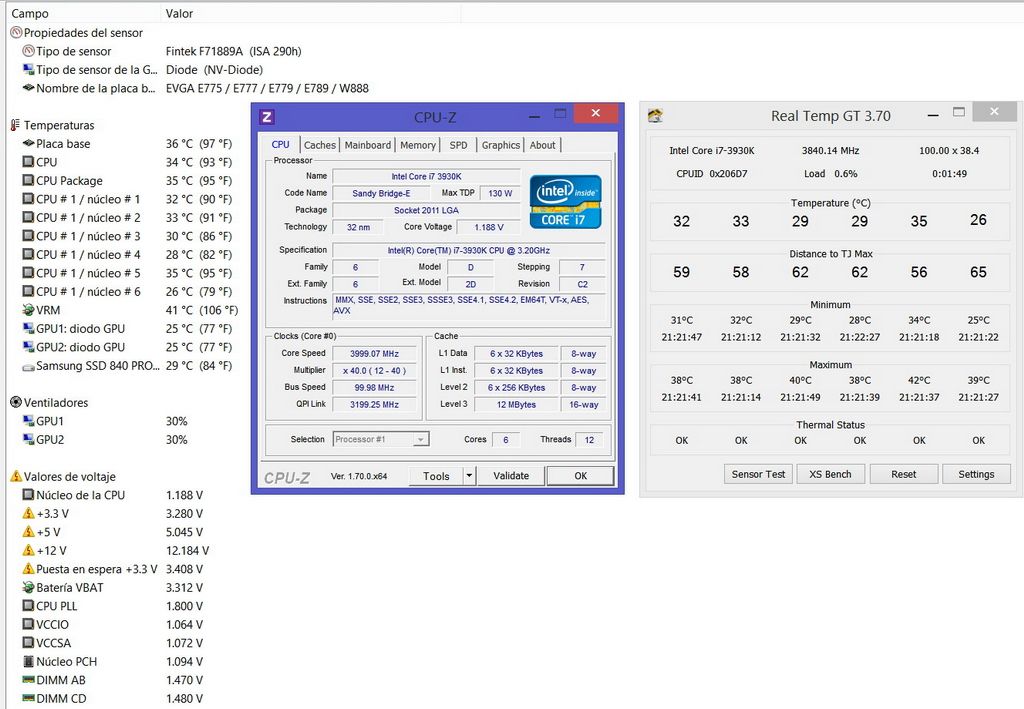Click the Core Speed 3999.07 MHz field
Image resolution: width=1024 pixels, height=709 pixels.
click(x=374, y=353)
